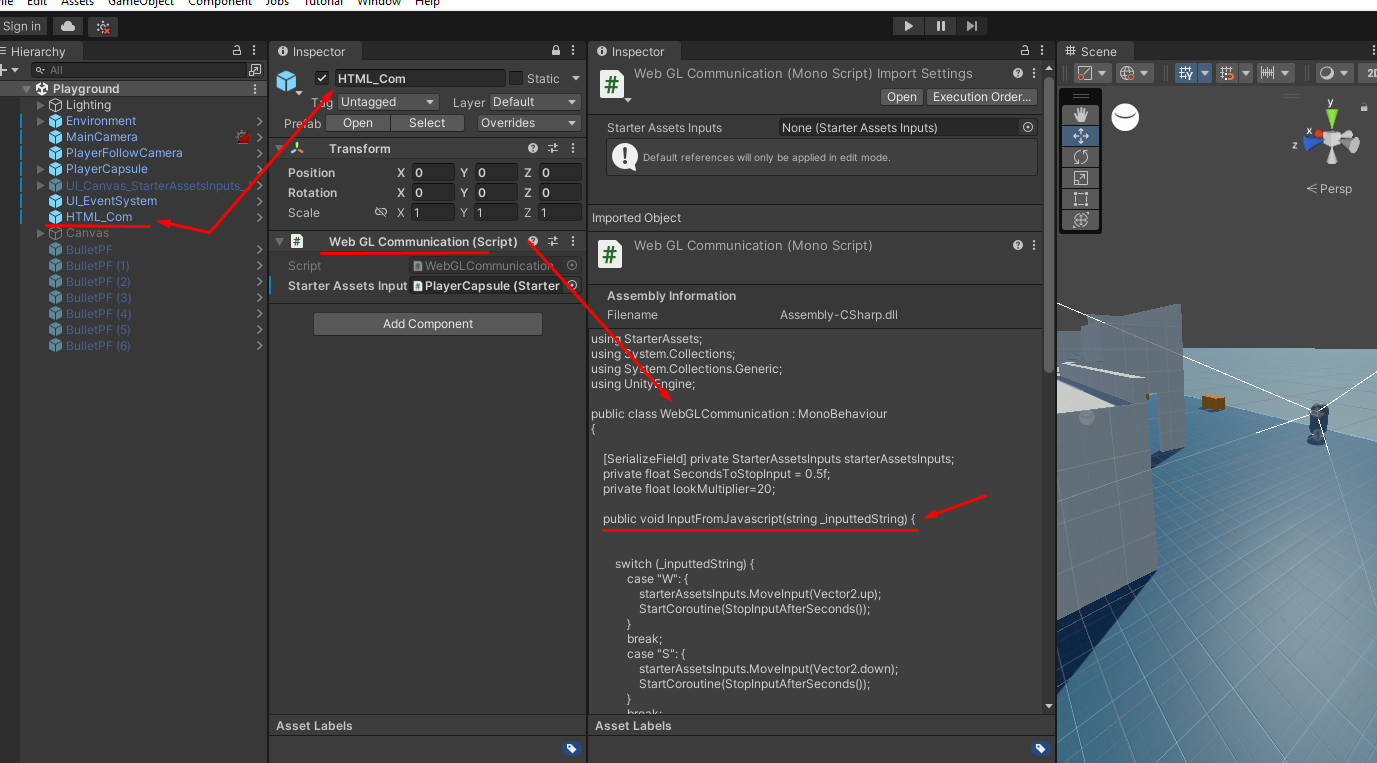Click Pause button

[x=940, y=26]
